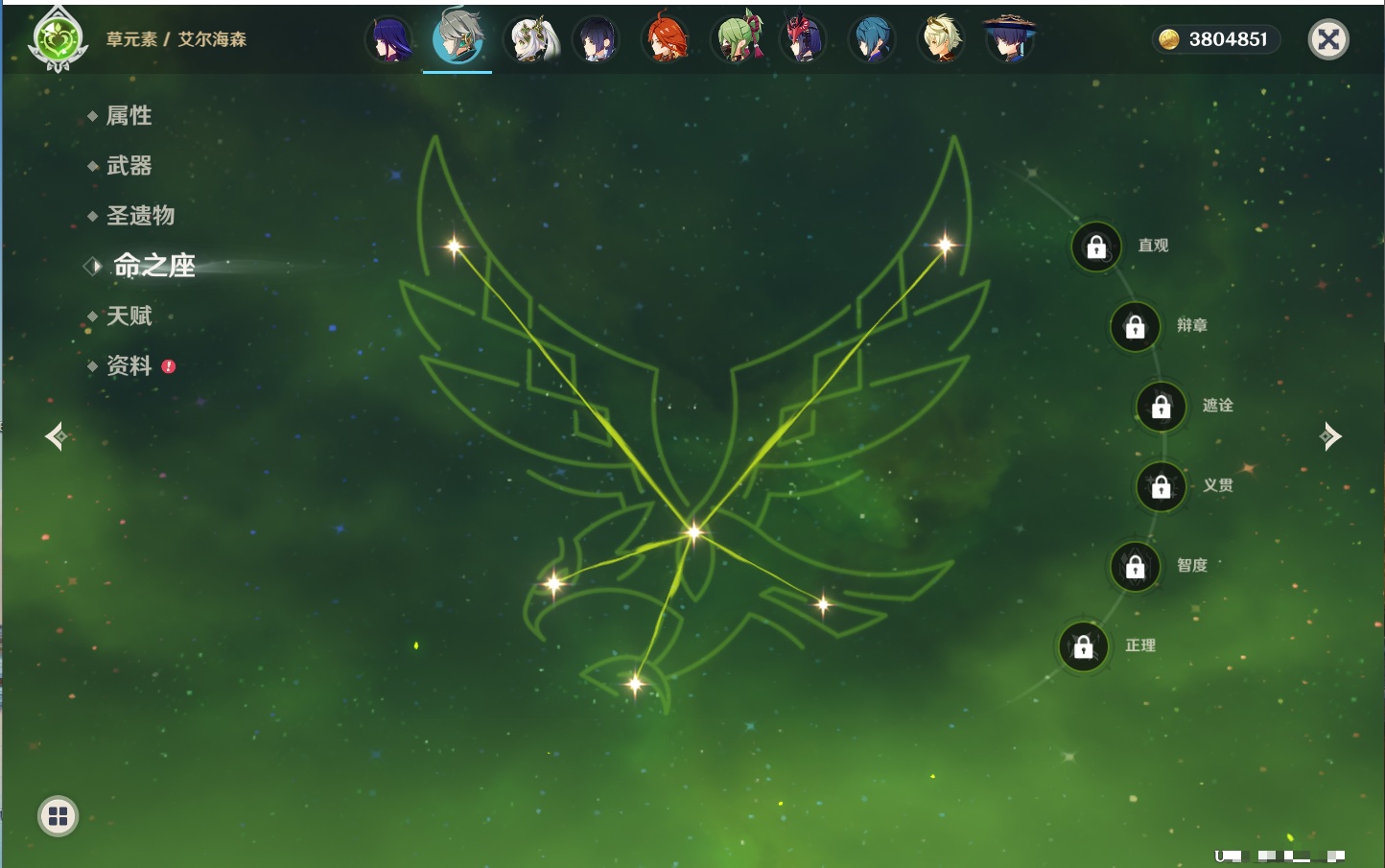The height and width of the screenshot is (868, 1385).
Task: Select the purple-haired Raiden Shogun avatar
Action: [x=389, y=40]
